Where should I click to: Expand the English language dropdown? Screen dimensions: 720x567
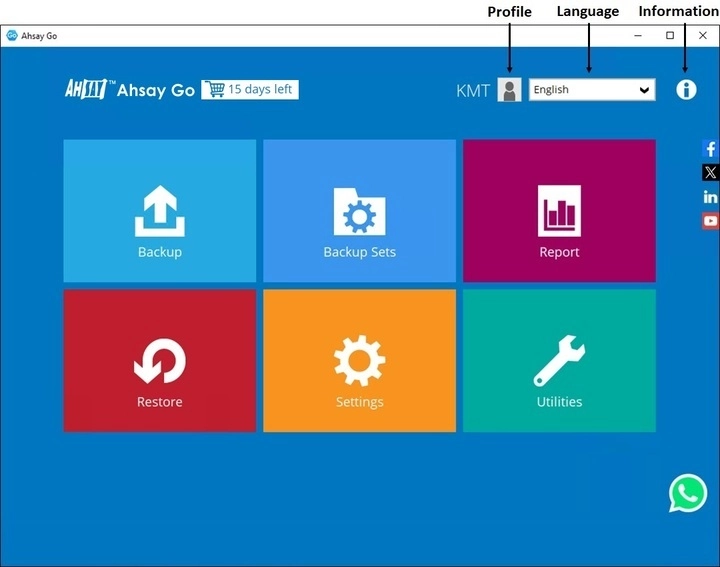coord(592,90)
